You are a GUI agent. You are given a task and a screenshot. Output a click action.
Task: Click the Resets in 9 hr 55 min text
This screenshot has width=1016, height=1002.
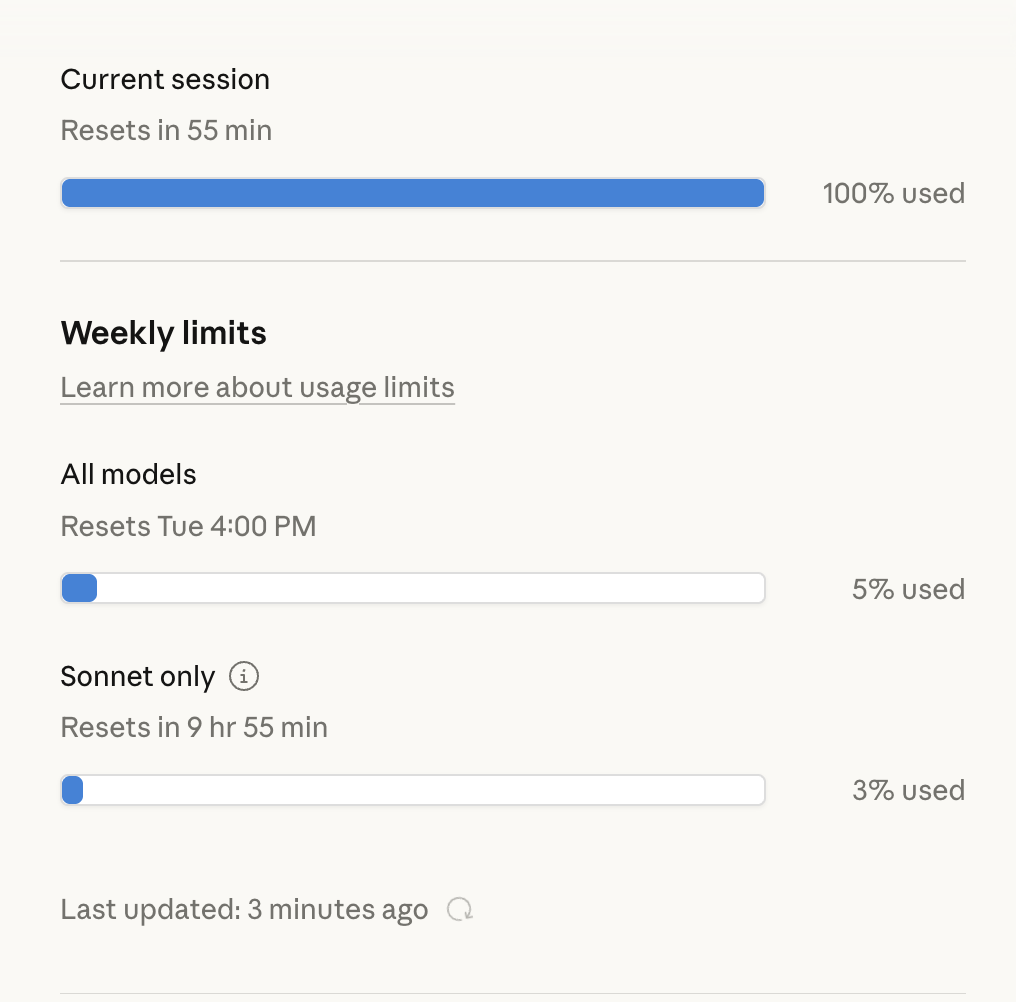tap(194, 727)
